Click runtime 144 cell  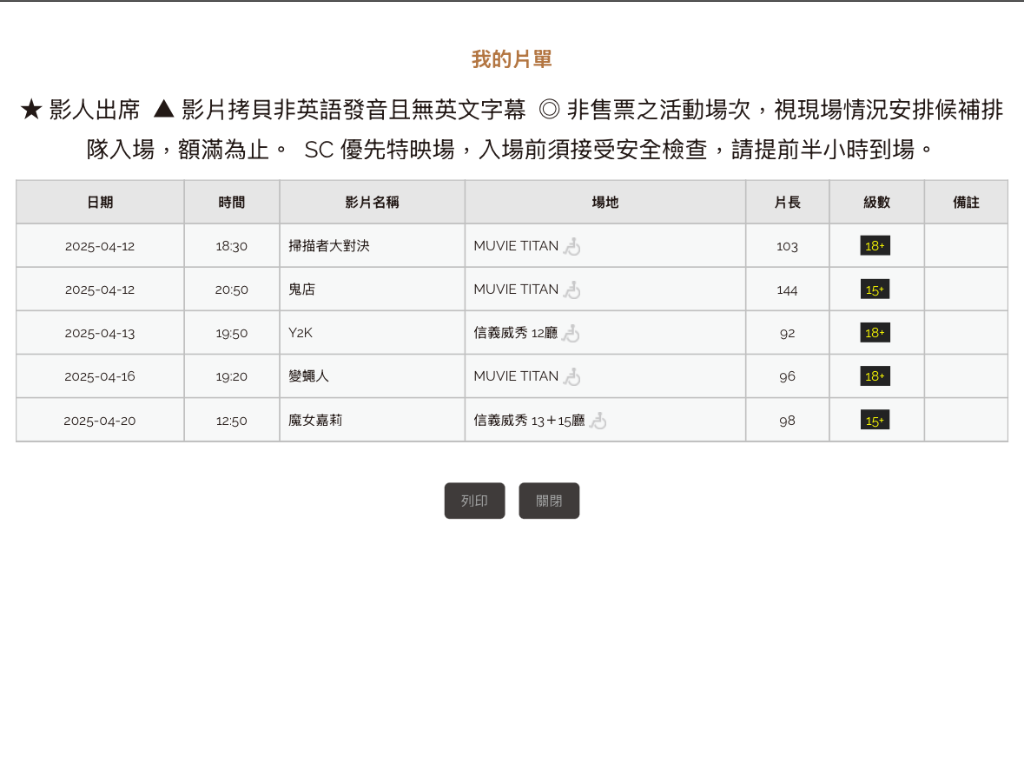tap(788, 290)
